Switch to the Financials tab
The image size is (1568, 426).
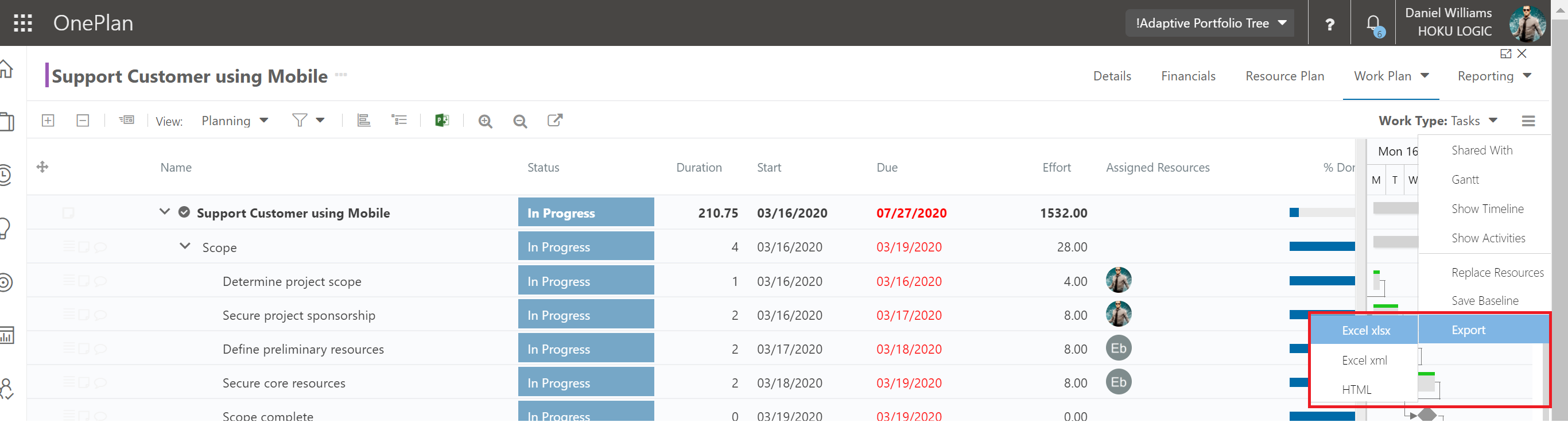(1187, 76)
